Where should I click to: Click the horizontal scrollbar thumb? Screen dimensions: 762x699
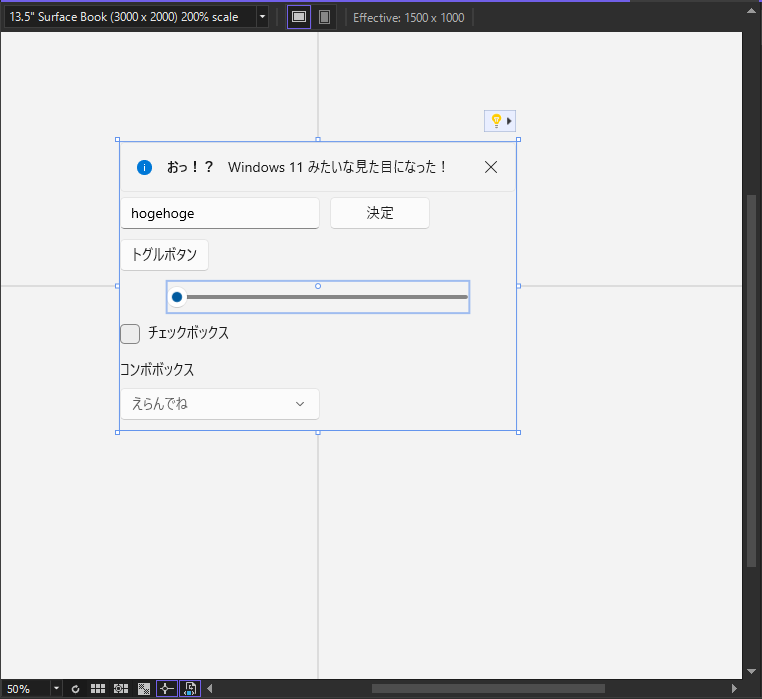[x=488, y=689]
